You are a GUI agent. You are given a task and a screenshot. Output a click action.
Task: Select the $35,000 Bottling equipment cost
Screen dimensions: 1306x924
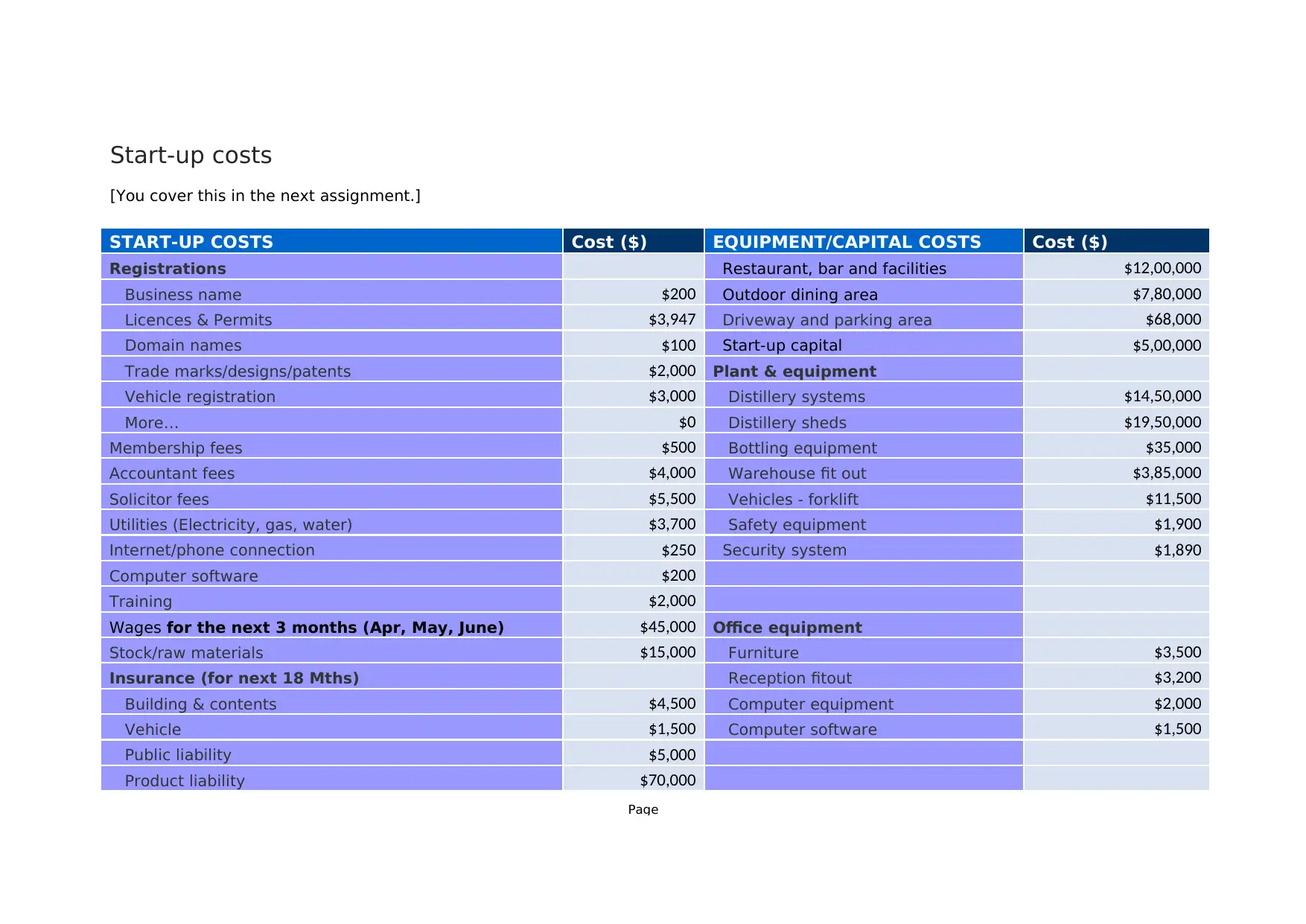[x=1173, y=447]
